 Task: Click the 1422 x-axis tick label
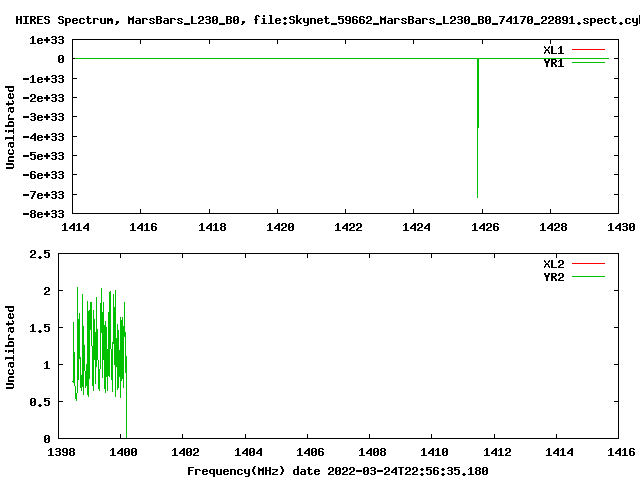[x=348, y=227]
